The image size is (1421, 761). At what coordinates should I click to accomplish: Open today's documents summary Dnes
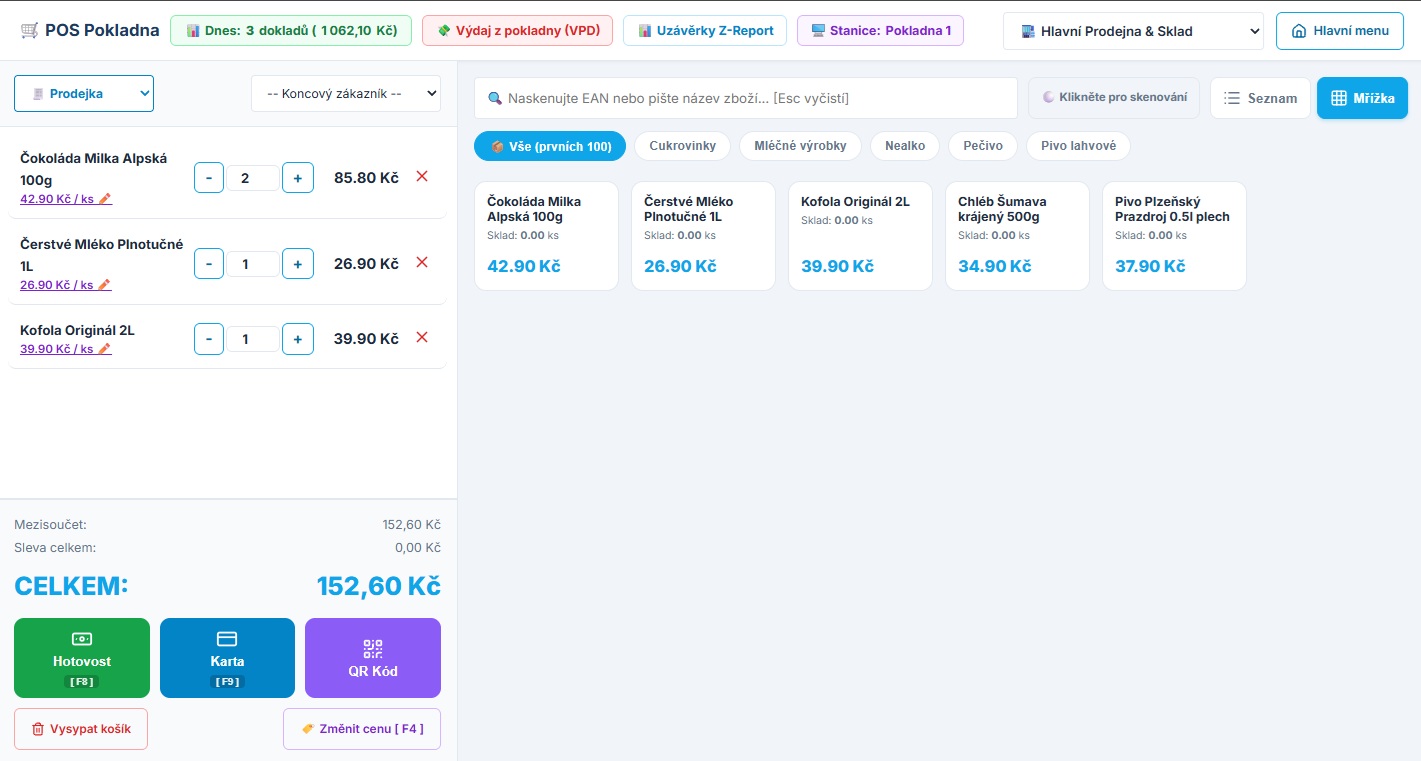tap(291, 30)
